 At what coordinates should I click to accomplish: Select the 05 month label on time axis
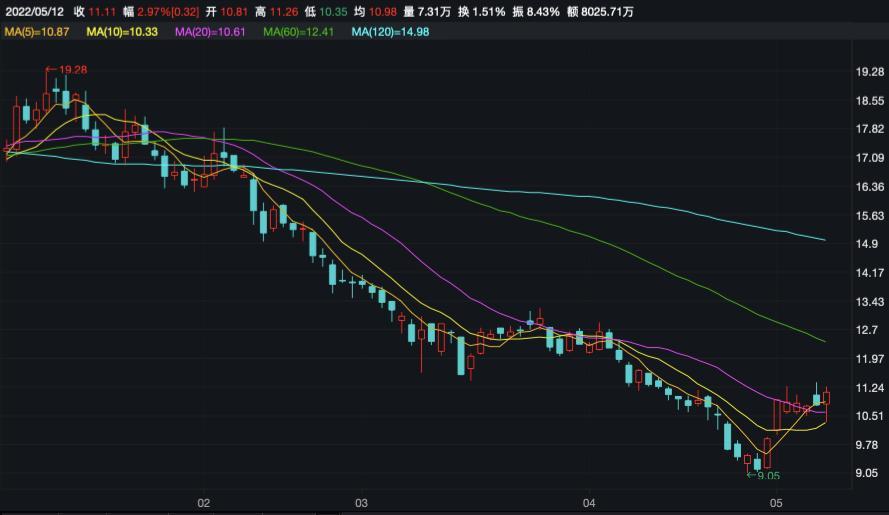coord(773,503)
